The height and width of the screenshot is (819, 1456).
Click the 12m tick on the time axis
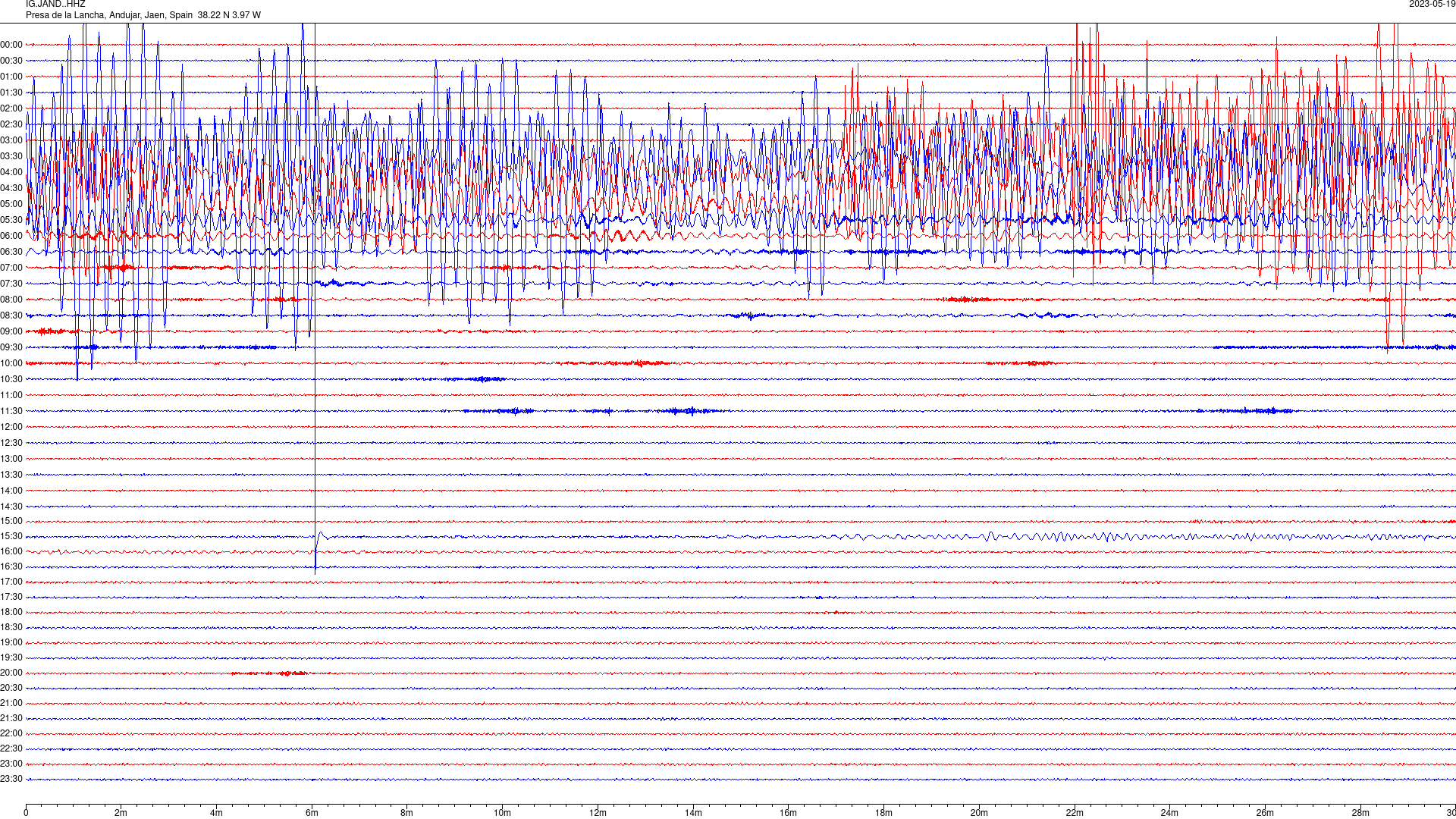click(598, 813)
